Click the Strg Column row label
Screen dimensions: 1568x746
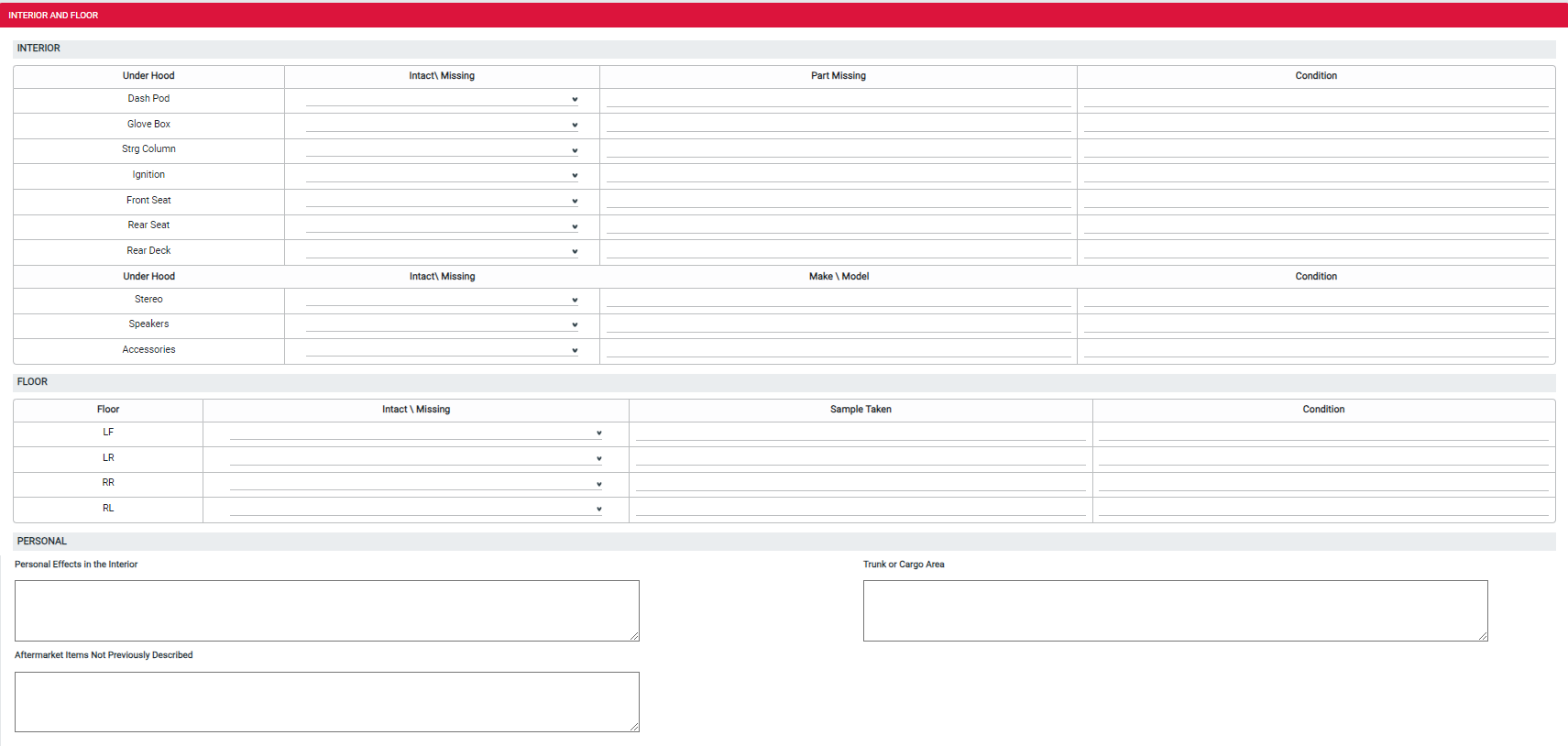(148, 149)
